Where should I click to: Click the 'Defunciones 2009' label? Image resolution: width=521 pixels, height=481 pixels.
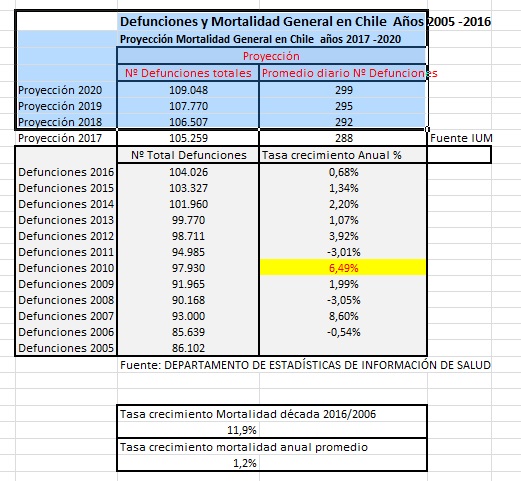click(x=66, y=284)
